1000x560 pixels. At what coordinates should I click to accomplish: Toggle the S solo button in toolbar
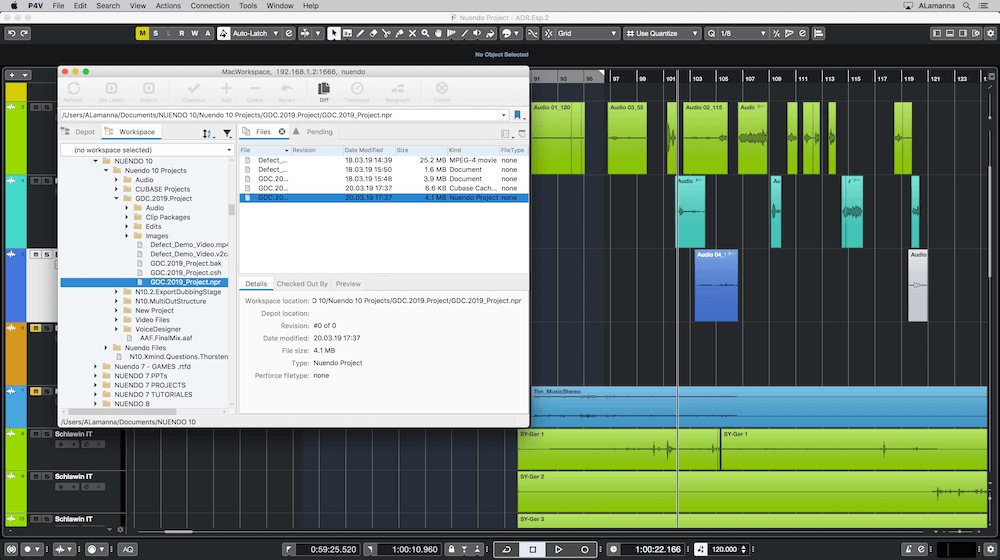click(x=155, y=33)
